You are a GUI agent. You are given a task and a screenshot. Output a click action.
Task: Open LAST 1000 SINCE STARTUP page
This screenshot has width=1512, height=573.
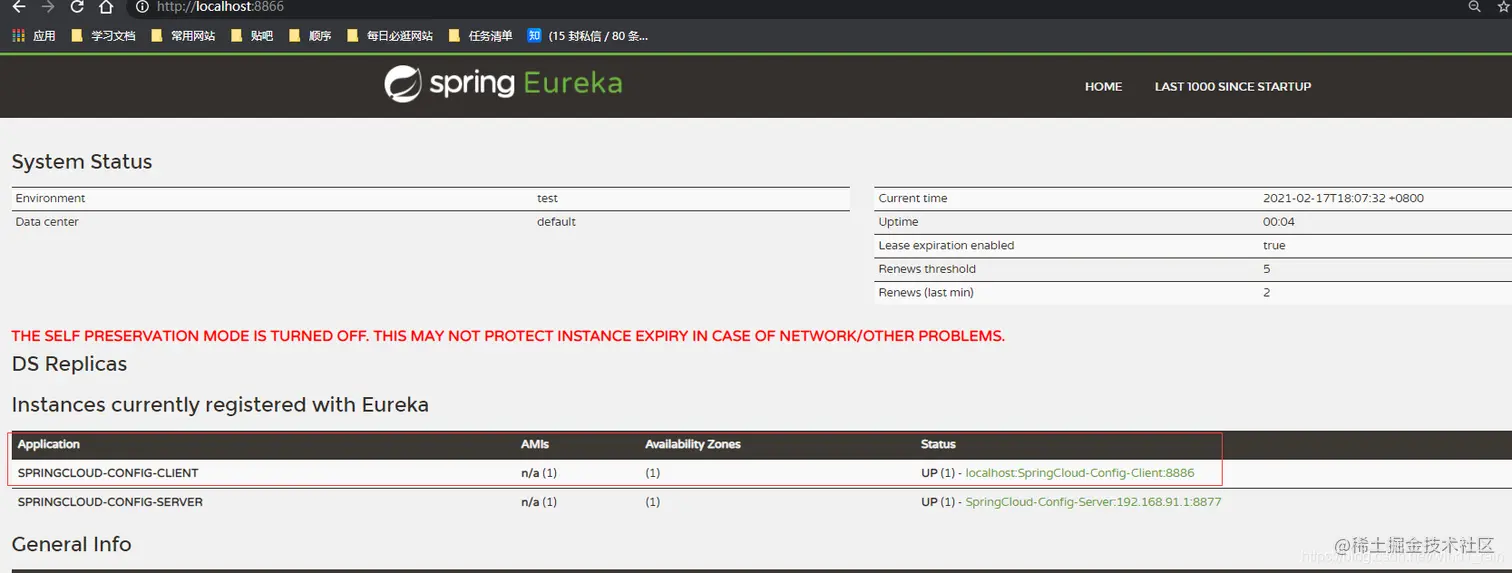[x=1233, y=87]
